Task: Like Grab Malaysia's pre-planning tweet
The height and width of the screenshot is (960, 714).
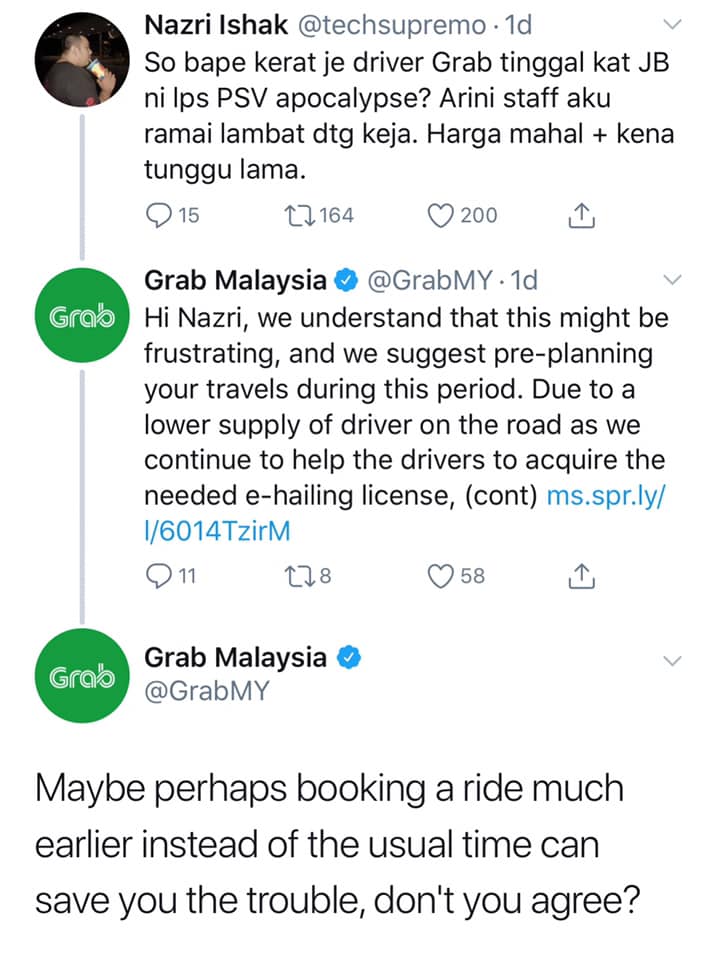Action: pos(441,575)
